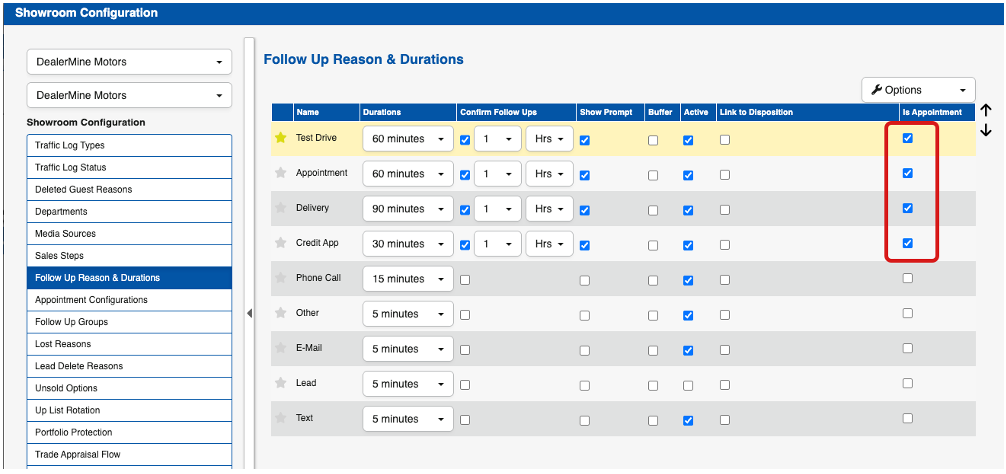
Task: Click the star icon beside Phone Call
Action: click(281, 278)
